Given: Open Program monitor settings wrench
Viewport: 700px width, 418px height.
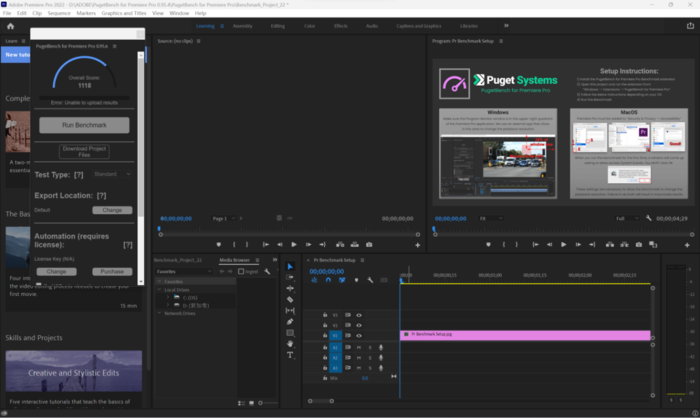Looking at the screenshot, I should coord(649,218).
